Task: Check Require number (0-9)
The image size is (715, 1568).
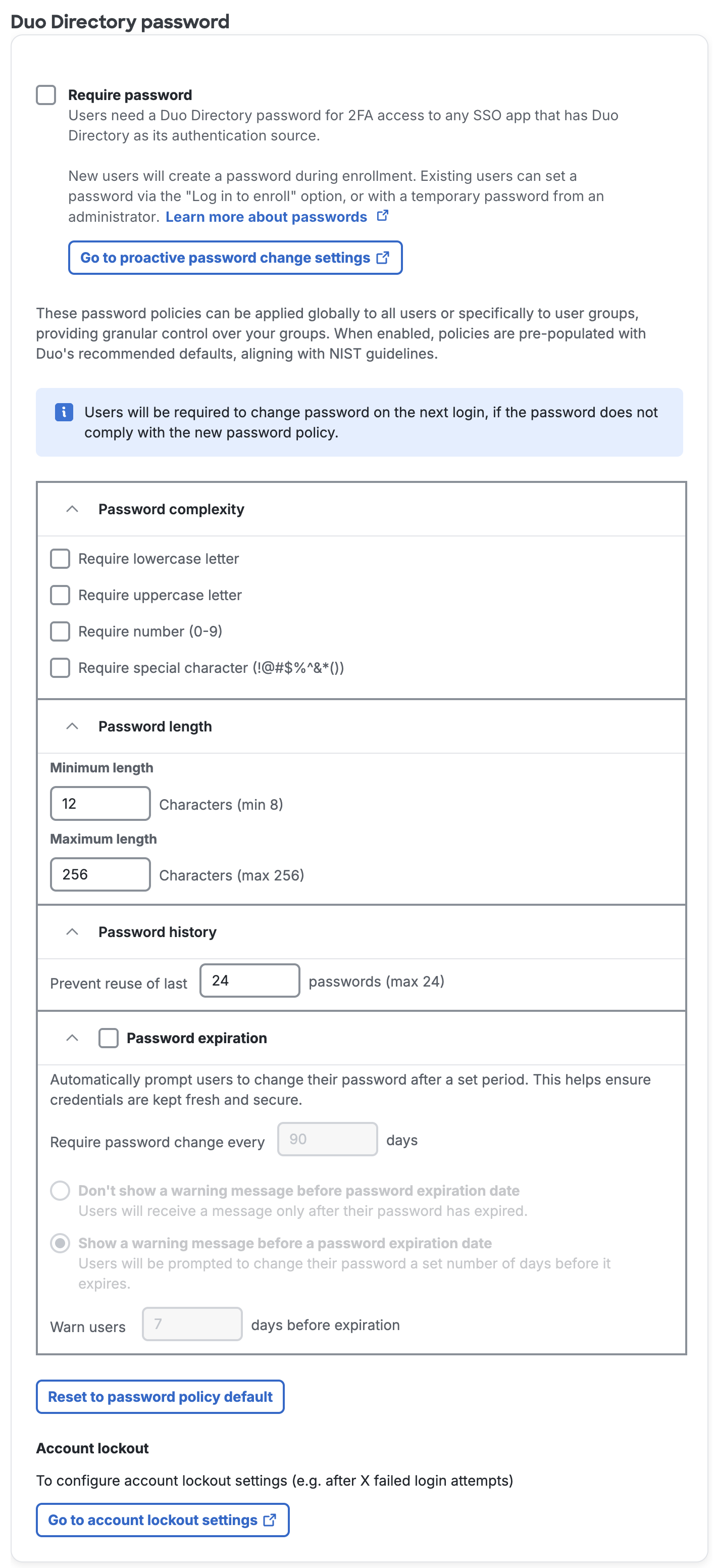Action: coord(60,631)
